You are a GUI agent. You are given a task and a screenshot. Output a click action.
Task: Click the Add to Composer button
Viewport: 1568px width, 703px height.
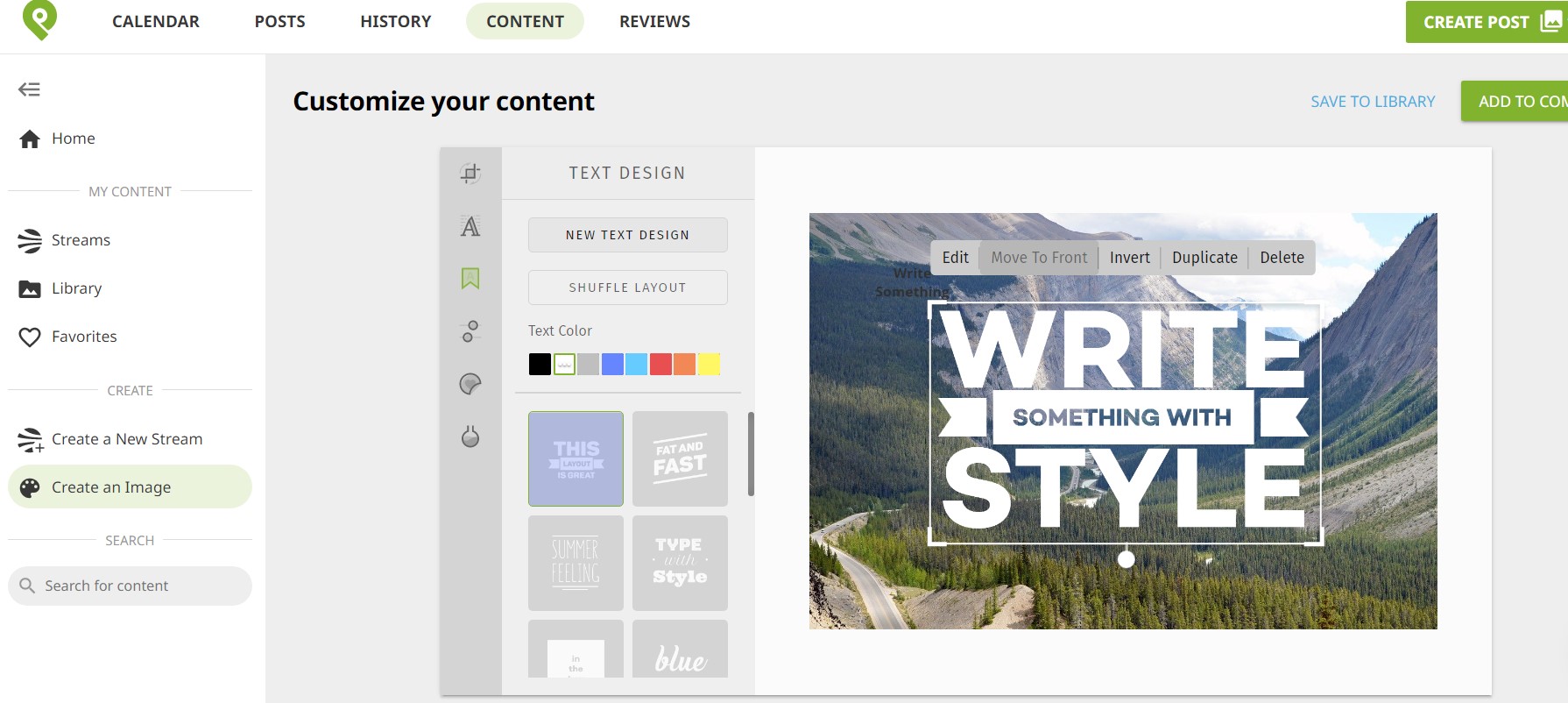[1515, 102]
